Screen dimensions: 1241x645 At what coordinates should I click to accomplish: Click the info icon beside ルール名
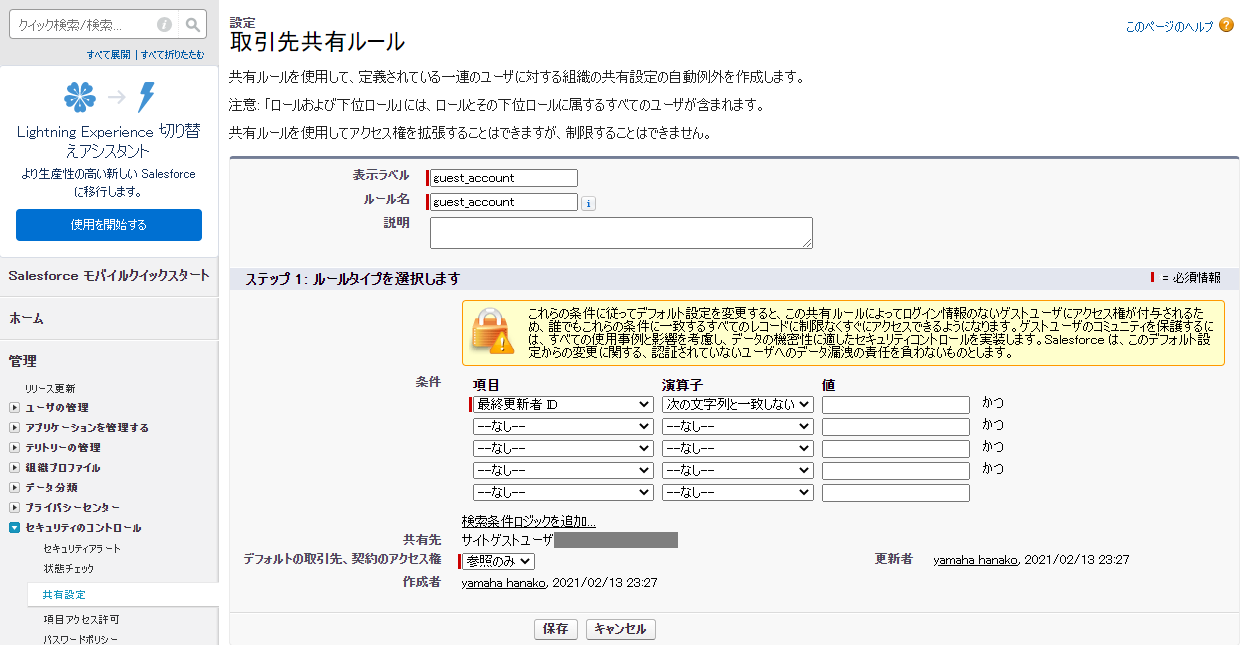tap(589, 203)
